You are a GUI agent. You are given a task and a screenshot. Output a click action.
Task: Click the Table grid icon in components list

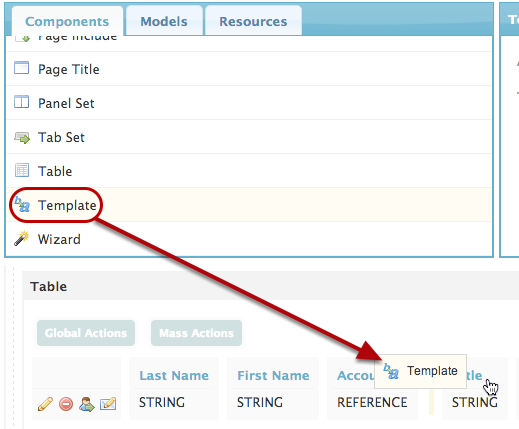click(22, 170)
